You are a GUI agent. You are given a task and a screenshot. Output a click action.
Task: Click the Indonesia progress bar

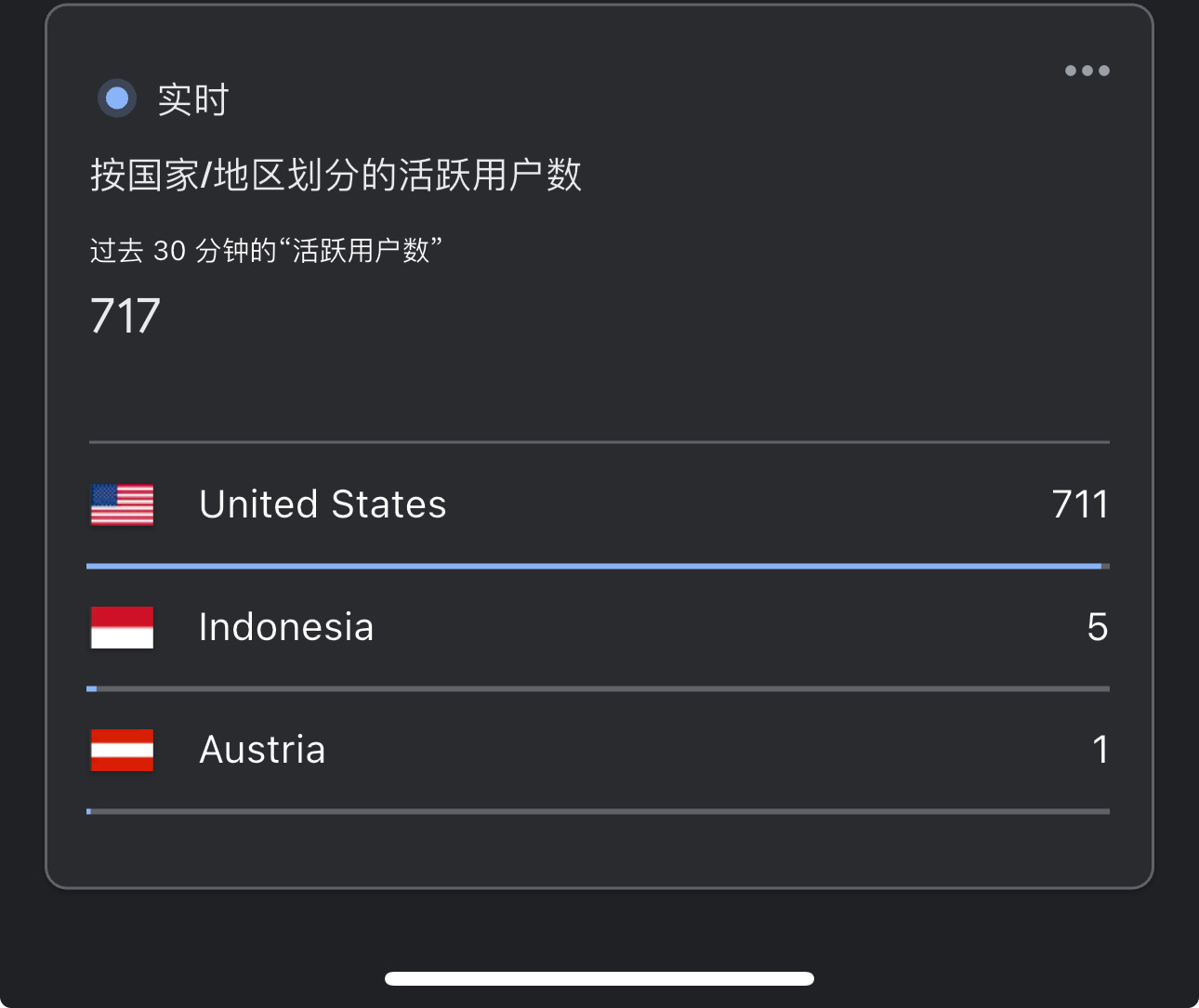[x=599, y=688]
